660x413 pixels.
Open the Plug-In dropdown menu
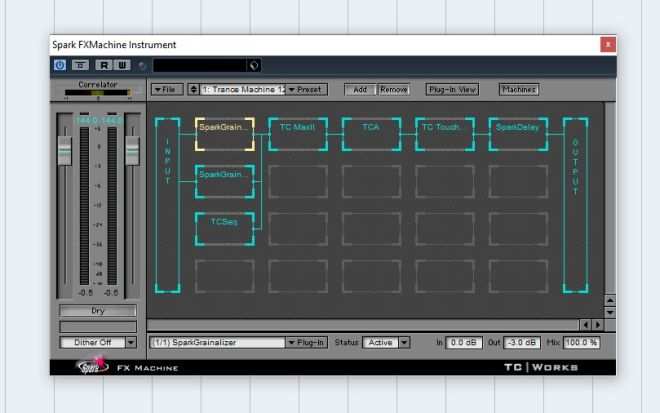click(307, 342)
